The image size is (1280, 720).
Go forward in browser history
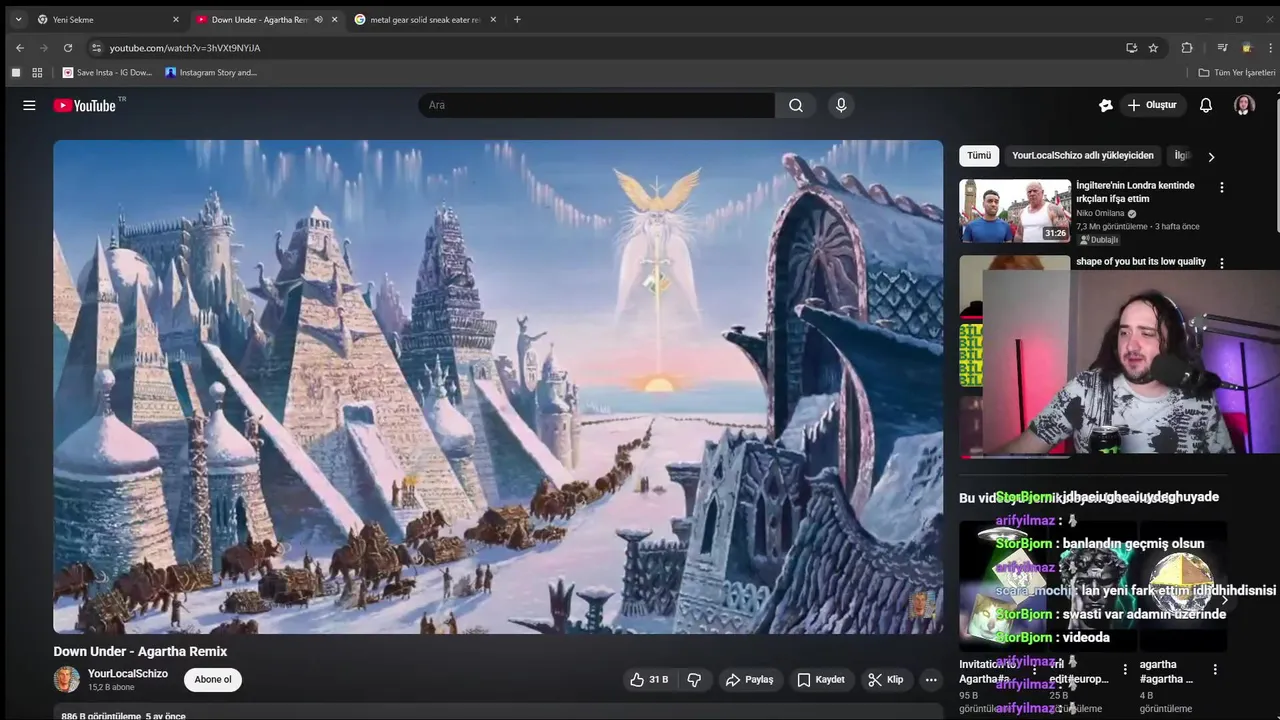tap(44, 48)
